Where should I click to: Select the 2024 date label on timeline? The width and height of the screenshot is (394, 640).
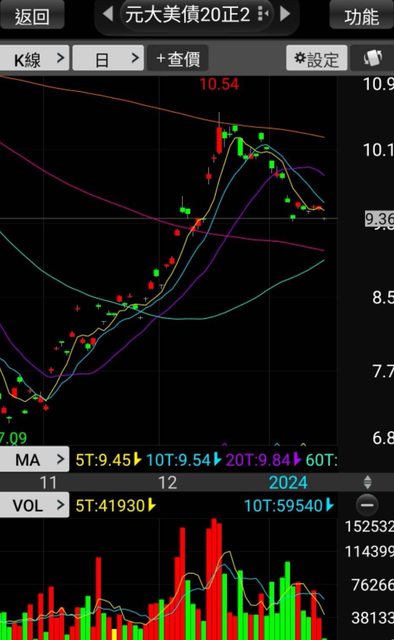click(x=288, y=482)
